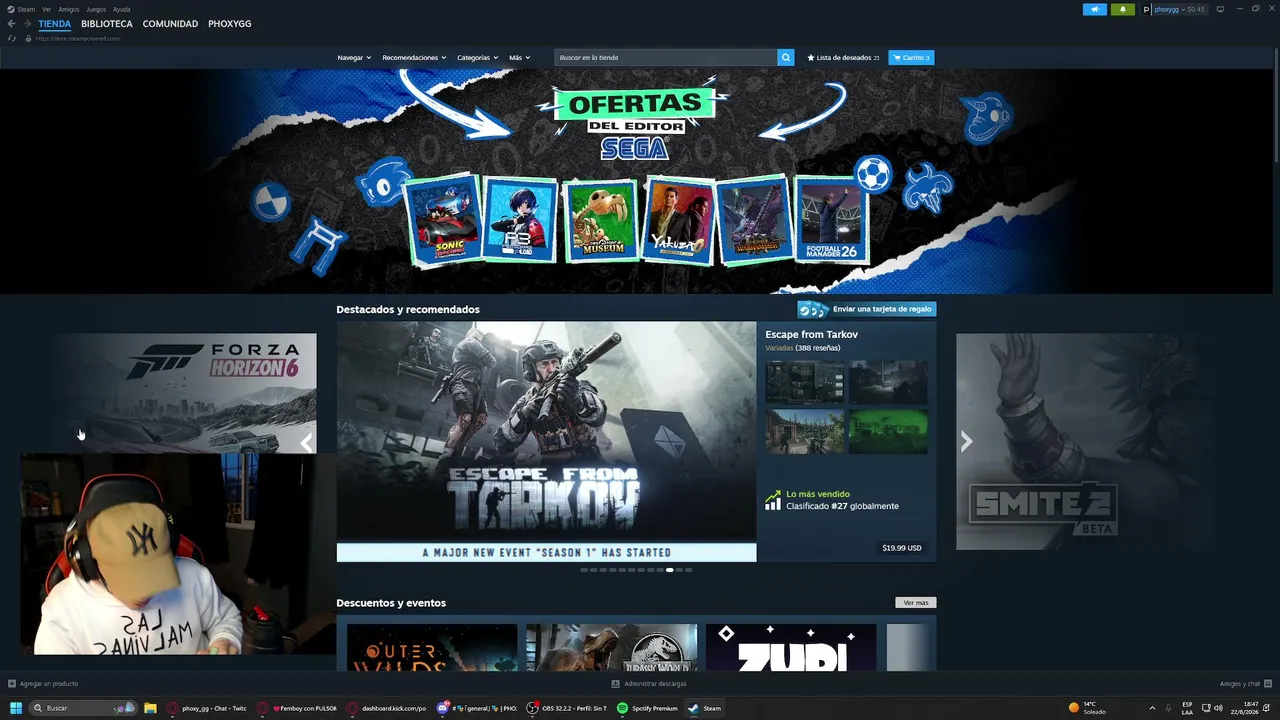
Task: Open the Smite 2 Beta capsule
Action: point(1086,441)
